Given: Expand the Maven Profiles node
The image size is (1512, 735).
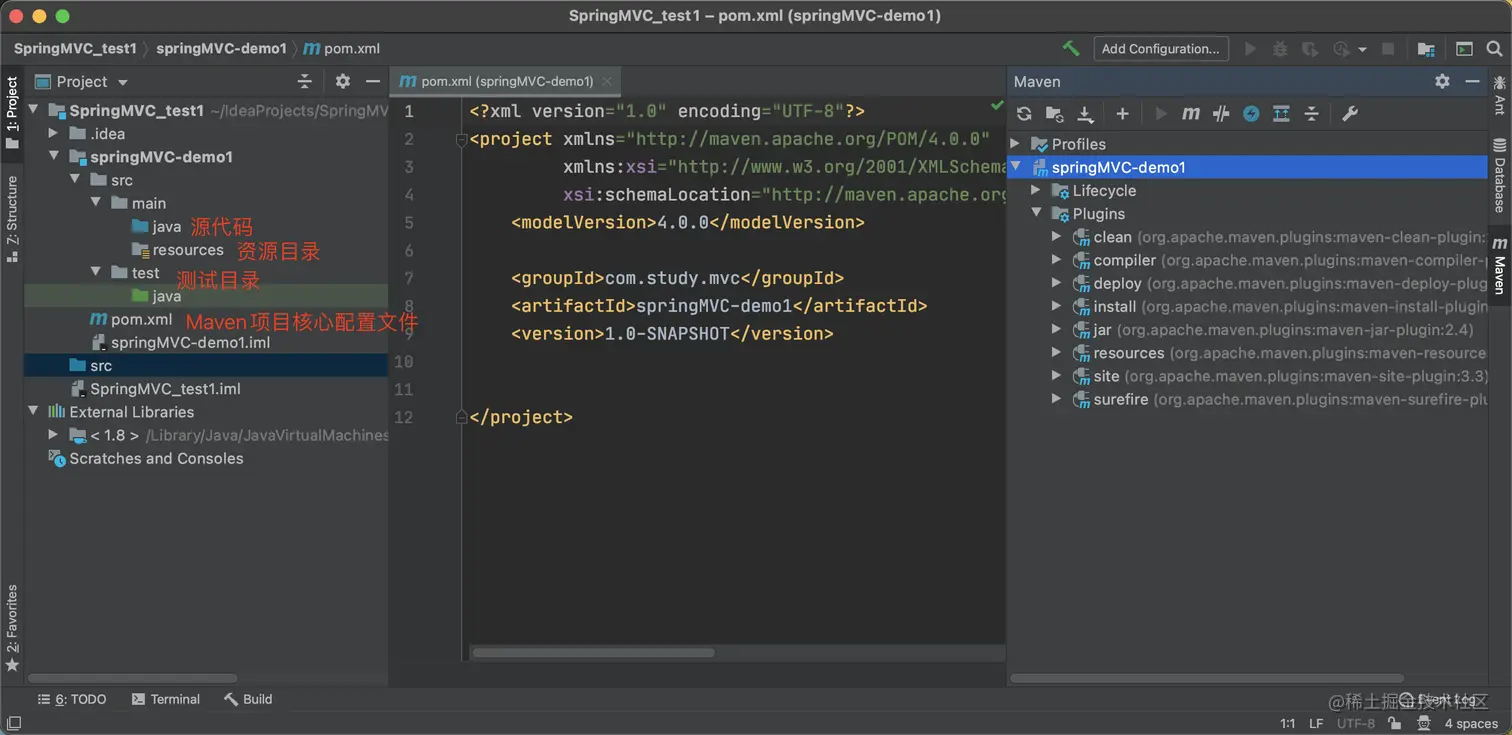Looking at the screenshot, I should [x=1016, y=144].
